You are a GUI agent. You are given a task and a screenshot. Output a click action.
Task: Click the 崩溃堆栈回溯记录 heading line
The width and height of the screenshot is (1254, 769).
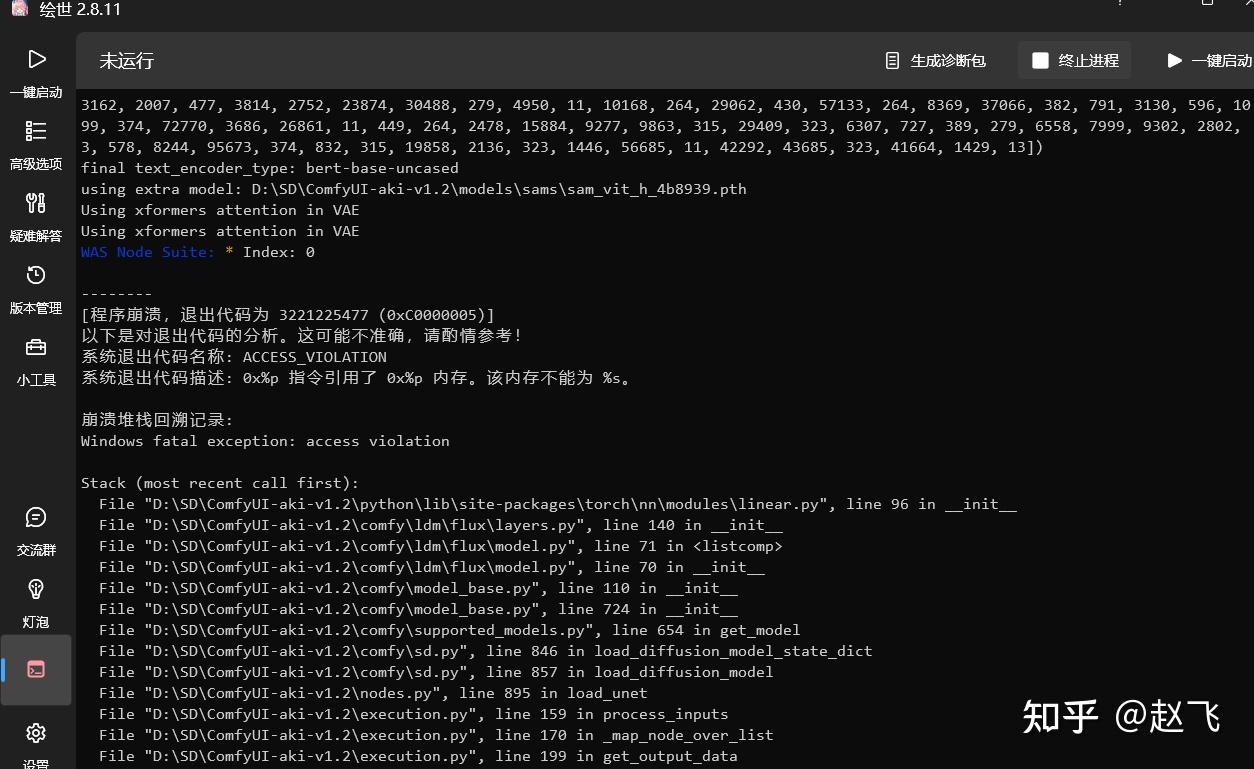coord(157,420)
